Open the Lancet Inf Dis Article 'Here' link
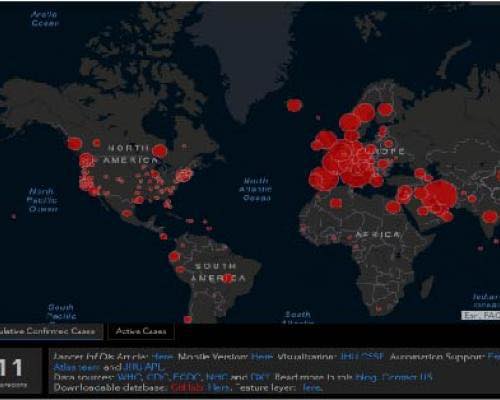The image size is (500, 400). point(162,357)
